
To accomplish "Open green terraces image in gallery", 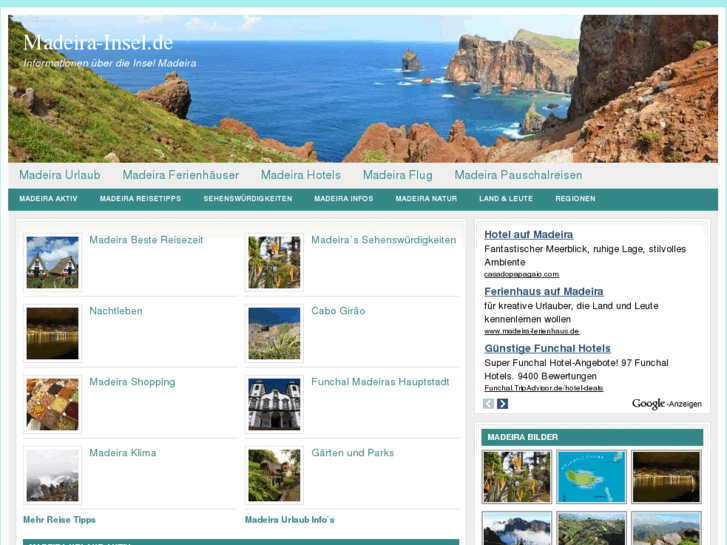I will [591, 528].
